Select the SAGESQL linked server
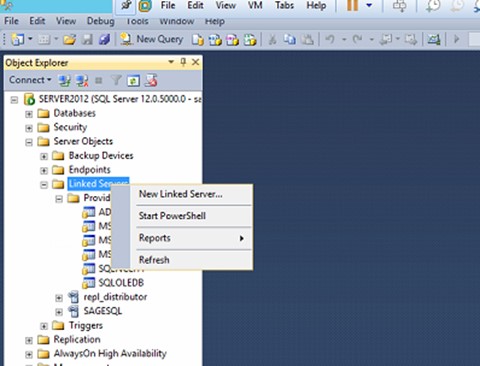The image size is (480, 366). [x=103, y=311]
